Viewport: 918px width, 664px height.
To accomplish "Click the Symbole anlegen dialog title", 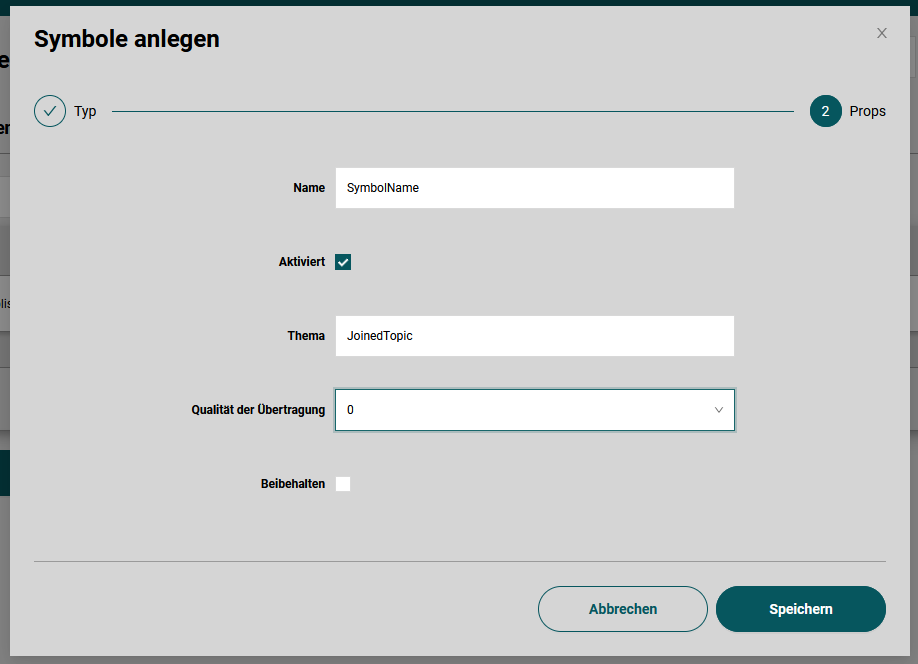I will (127, 39).
